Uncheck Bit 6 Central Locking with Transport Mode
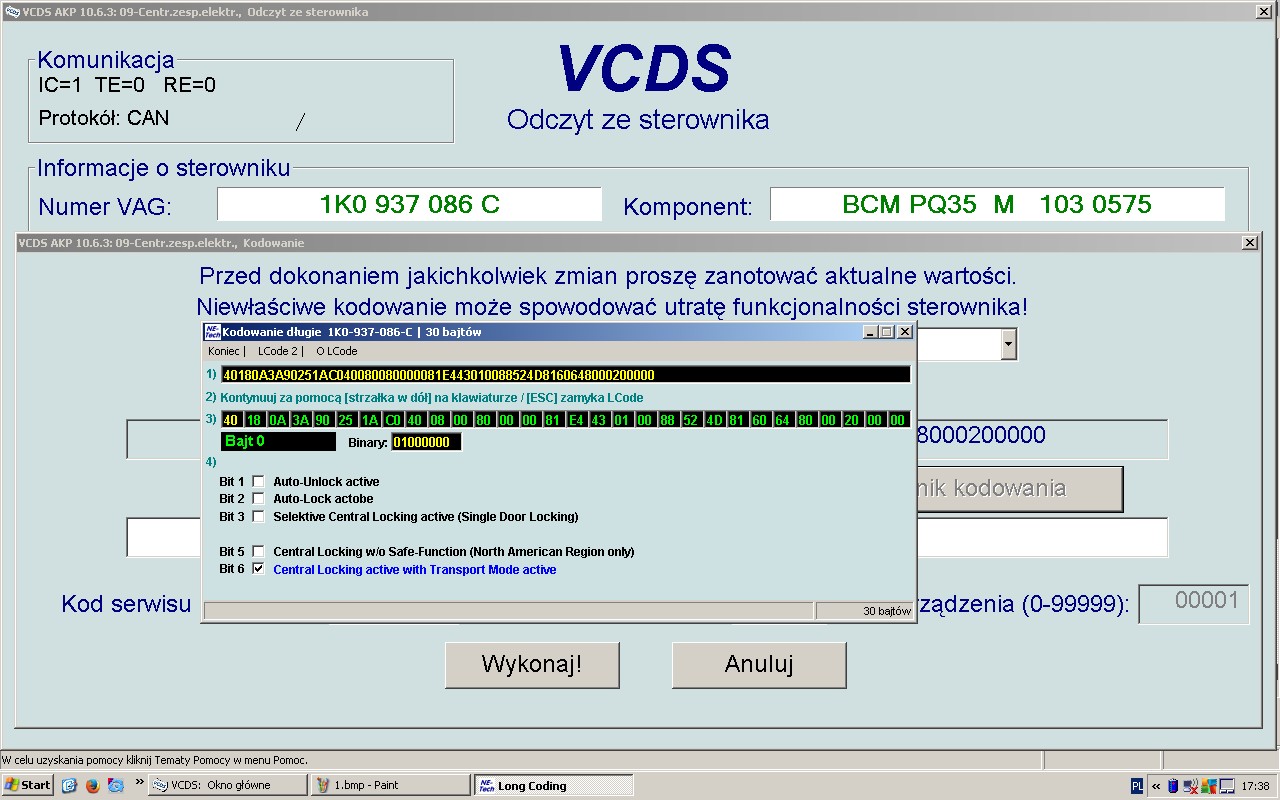Image resolution: width=1280 pixels, height=800 pixels. (258, 569)
